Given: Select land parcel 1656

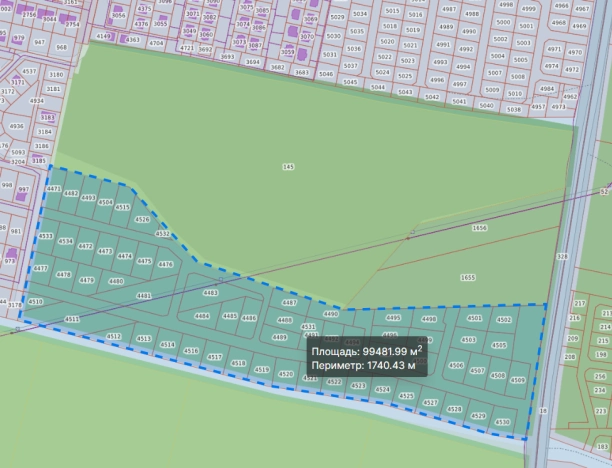Looking at the screenshot, I should tap(479, 228).
